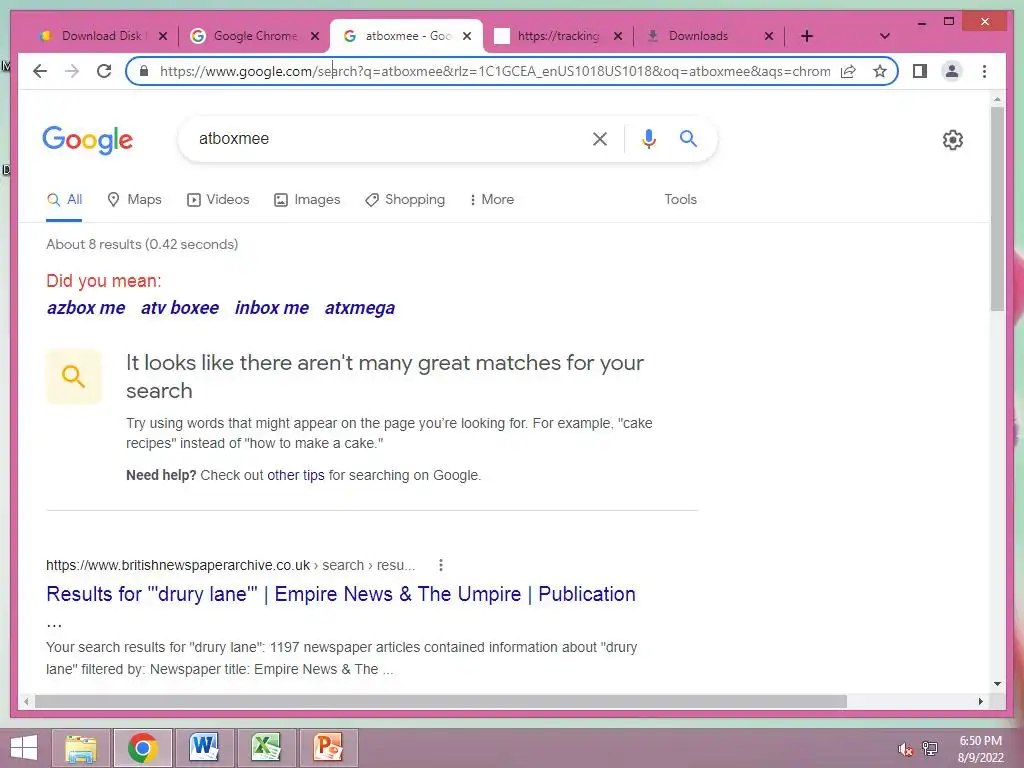Select the Images results tab
The image size is (1024, 768).
click(307, 199)
